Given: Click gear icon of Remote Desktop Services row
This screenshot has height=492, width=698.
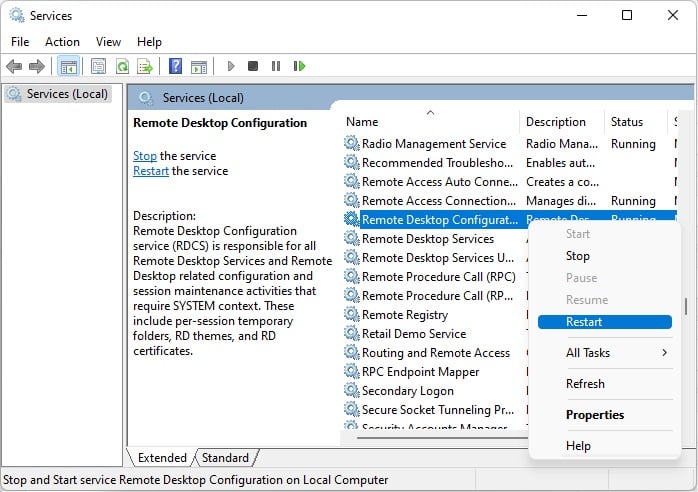Looking at the screenshot, I should pyautogui.click(x=352, y=239).
